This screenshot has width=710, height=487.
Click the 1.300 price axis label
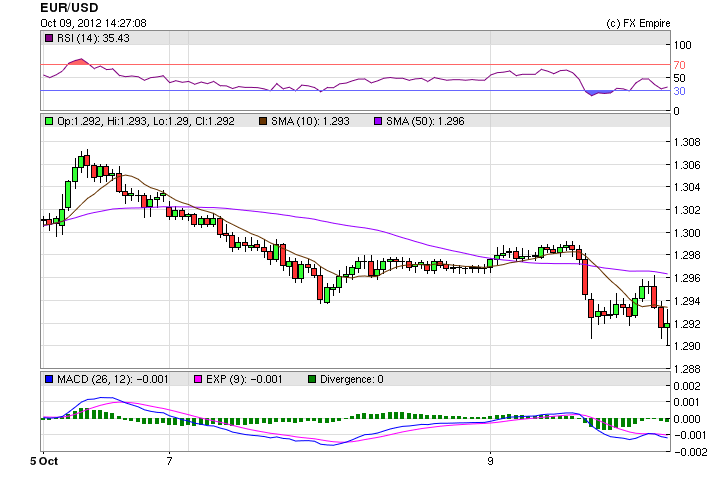coord(687,233)
